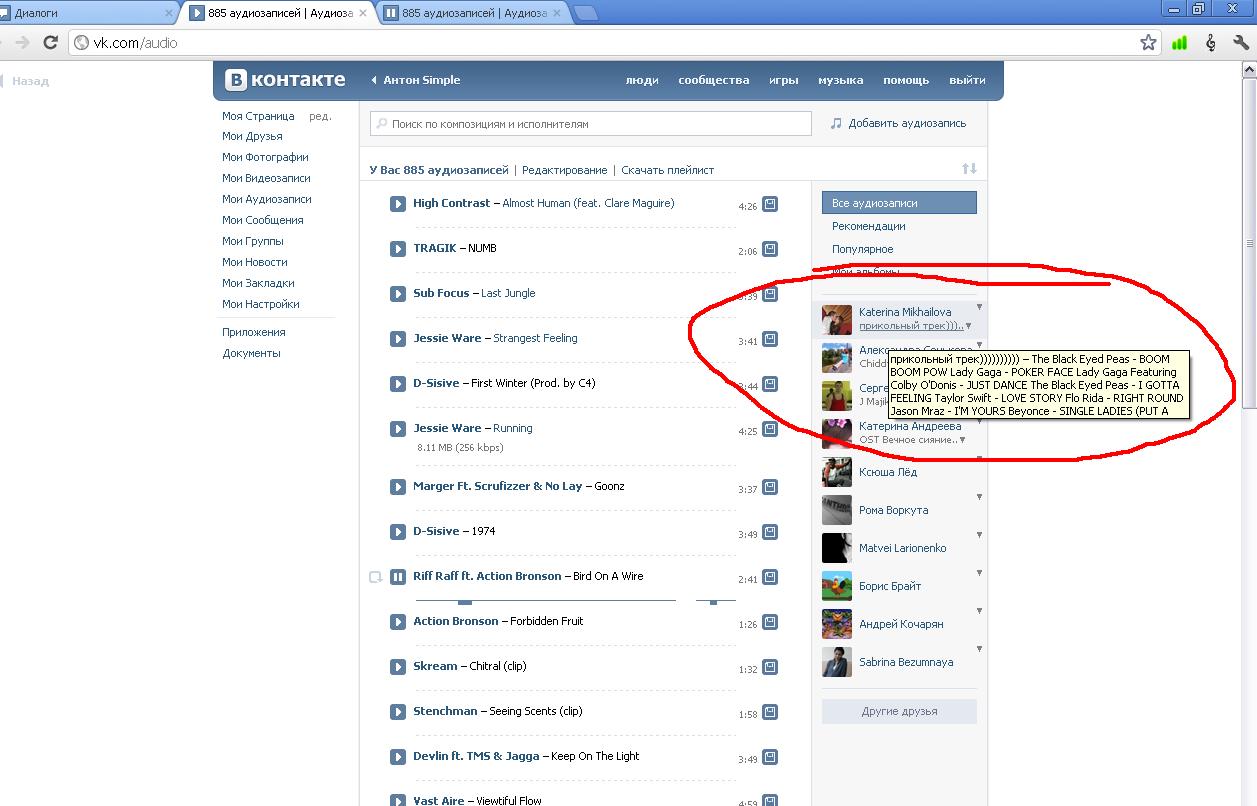Expand Андрей Кочарян dropdown arrow
The width and height of the screenshot is (1257, 806).
pos(979,611)
